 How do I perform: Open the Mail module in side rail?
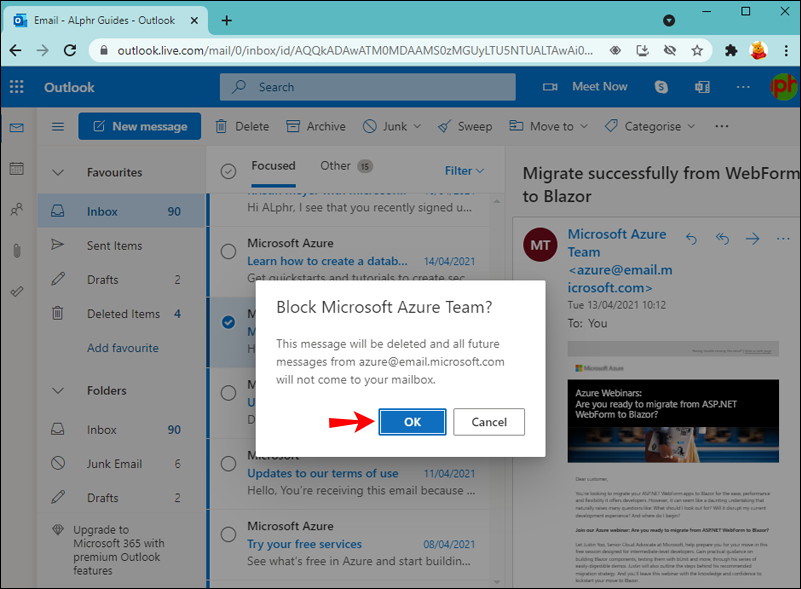(x=17, y=127)
